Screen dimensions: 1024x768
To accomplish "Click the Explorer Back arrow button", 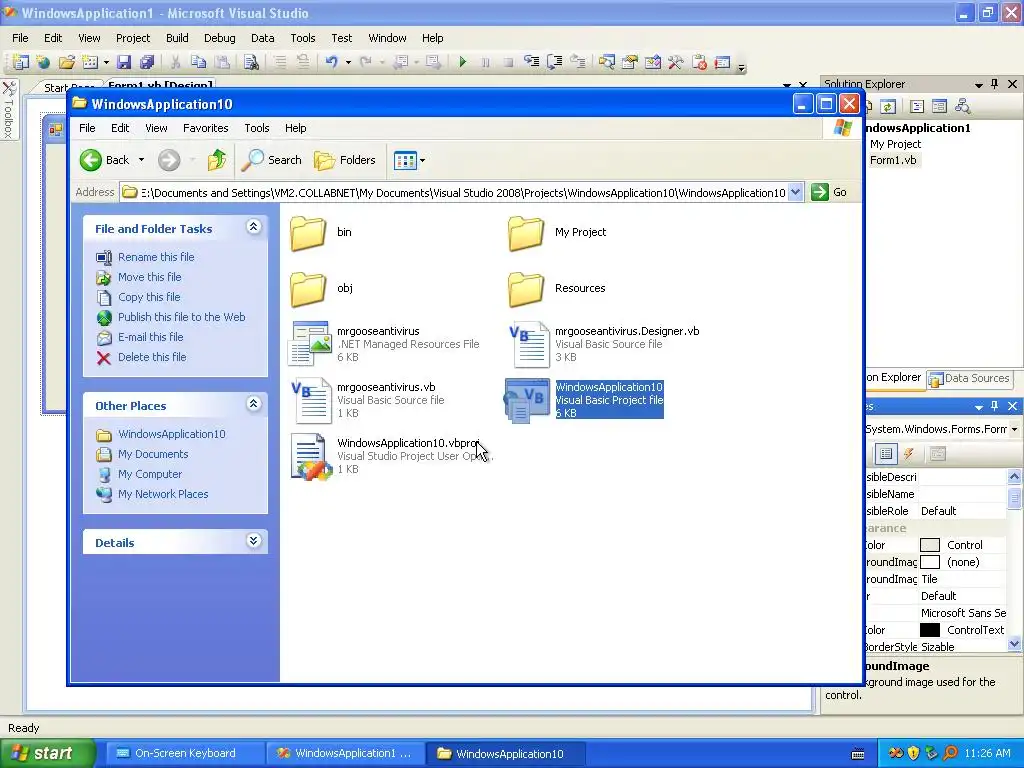I will pyautogui.click(x=91, y=160).
